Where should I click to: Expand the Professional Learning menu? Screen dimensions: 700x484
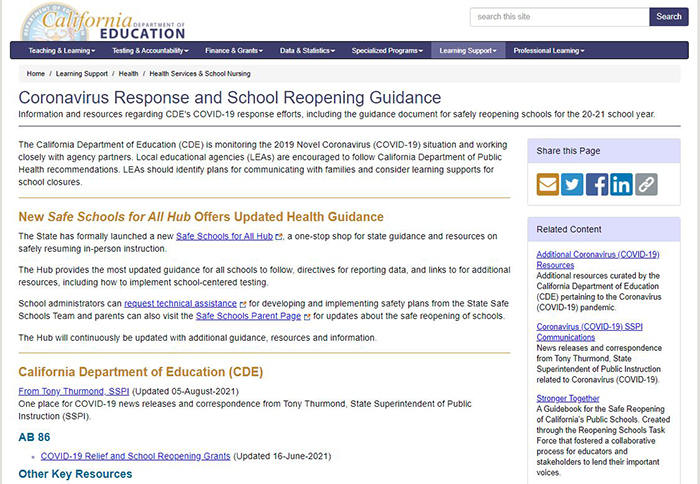[549, 50]
